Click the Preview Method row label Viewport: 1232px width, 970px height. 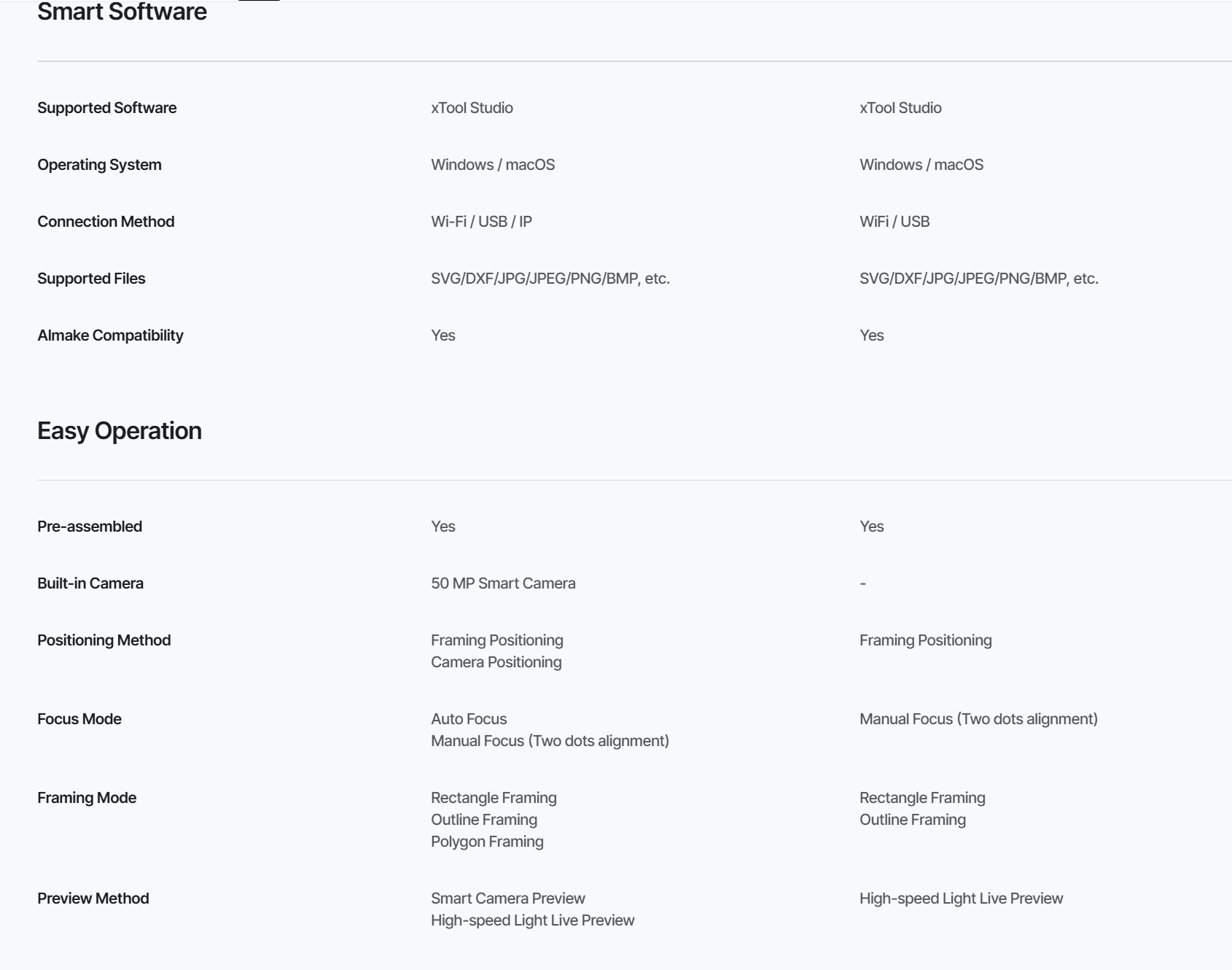pos(93,899)
